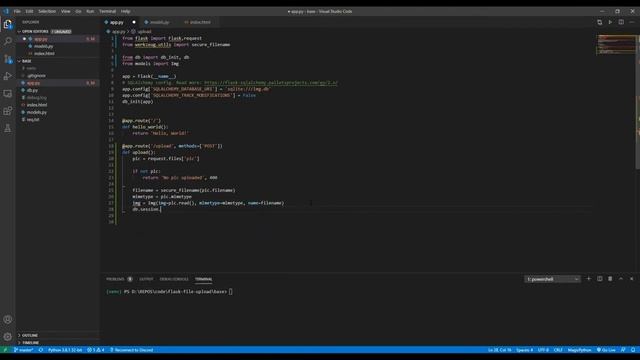
Task: Synchronize changes via status bar sync icon
Action: (41, 350)
